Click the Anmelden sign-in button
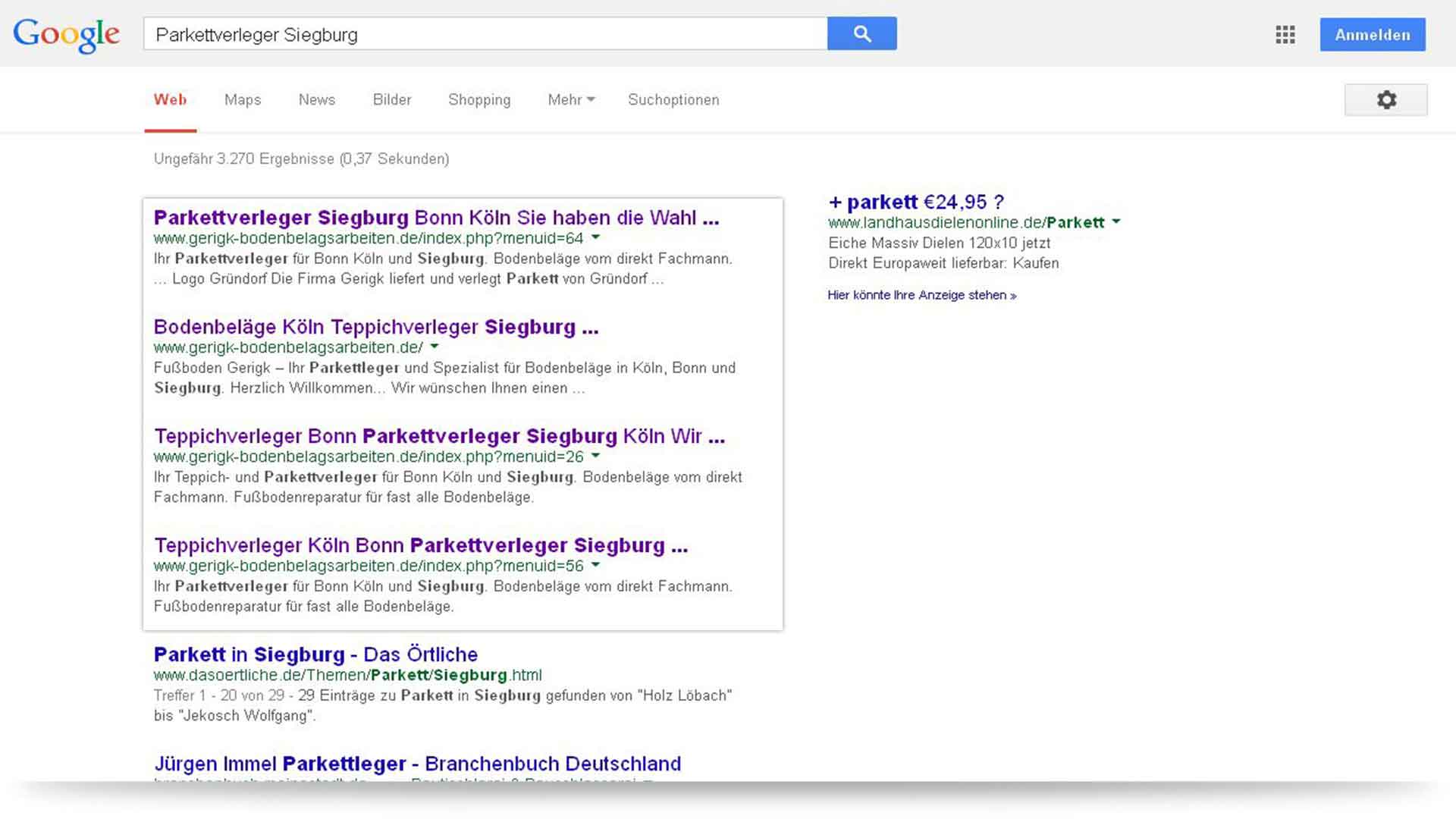 (1373, 35)
